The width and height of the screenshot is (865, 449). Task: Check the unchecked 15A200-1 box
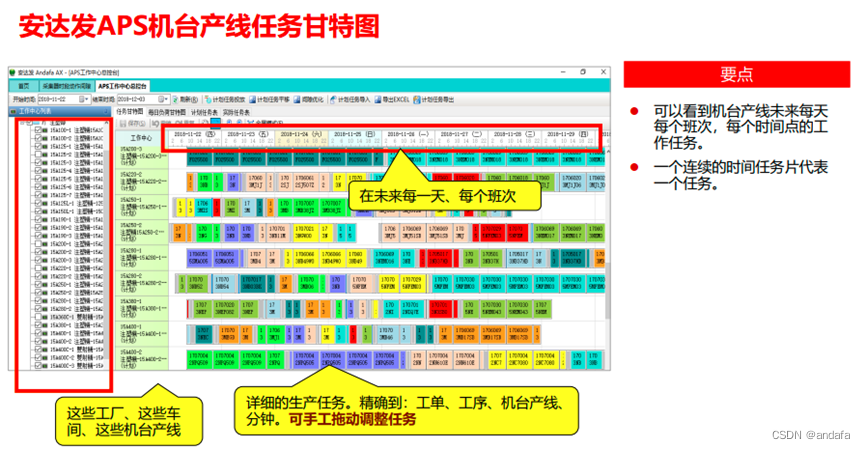coord(38,244)
